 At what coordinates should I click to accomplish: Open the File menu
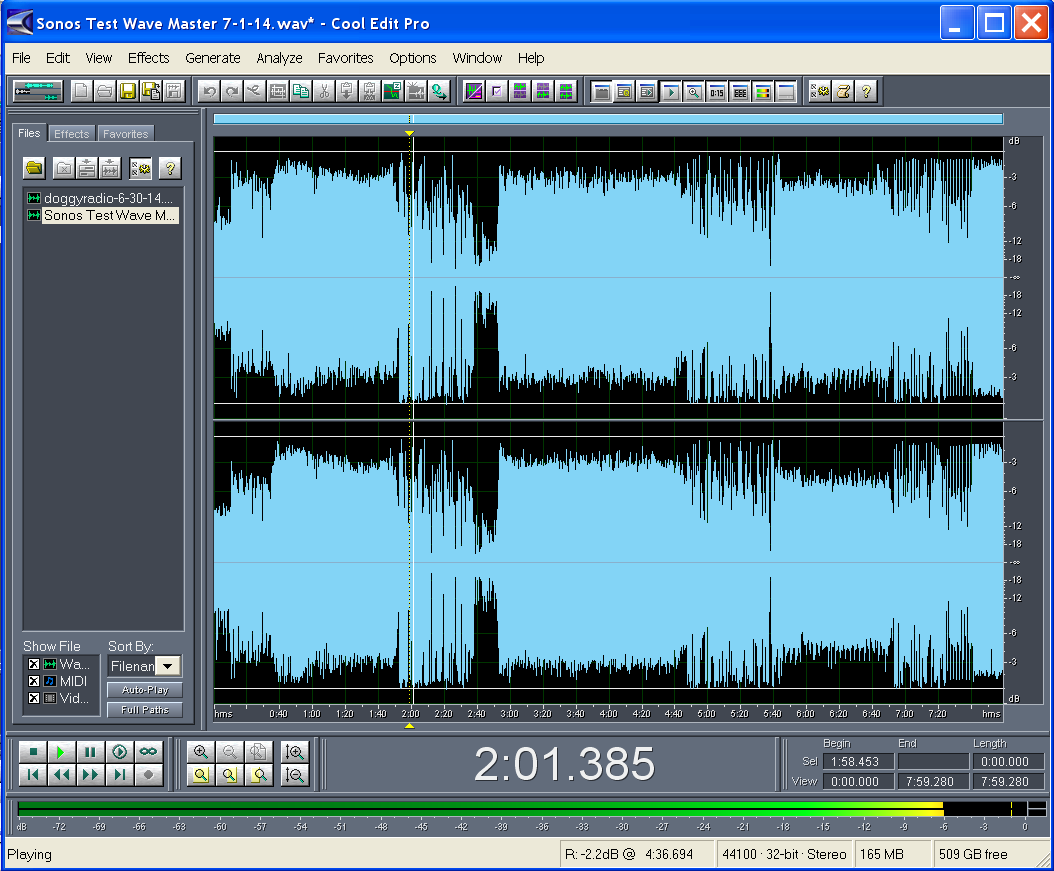point(22,58)
